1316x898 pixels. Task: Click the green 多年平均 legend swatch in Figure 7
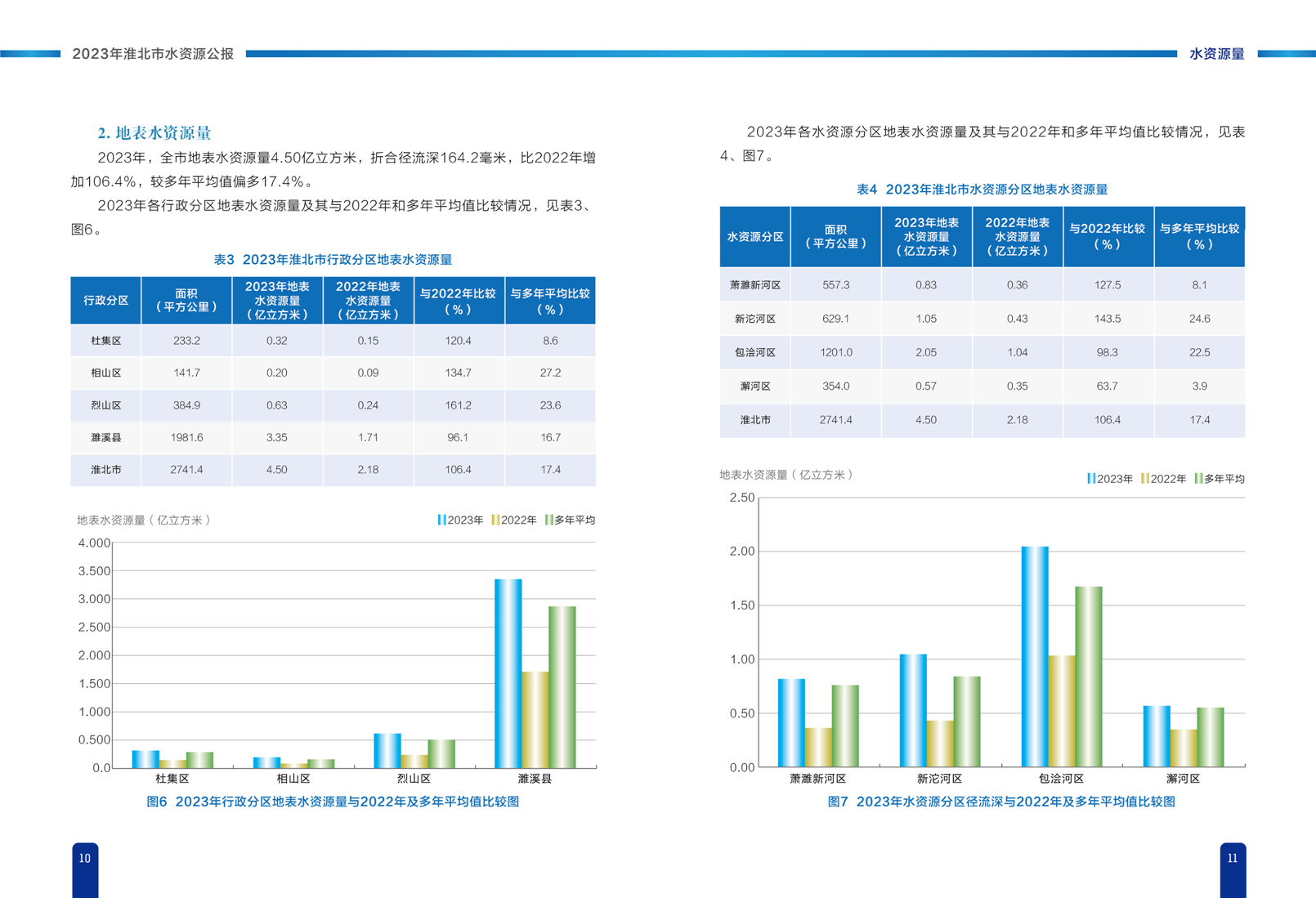[x=1198, y=479]
